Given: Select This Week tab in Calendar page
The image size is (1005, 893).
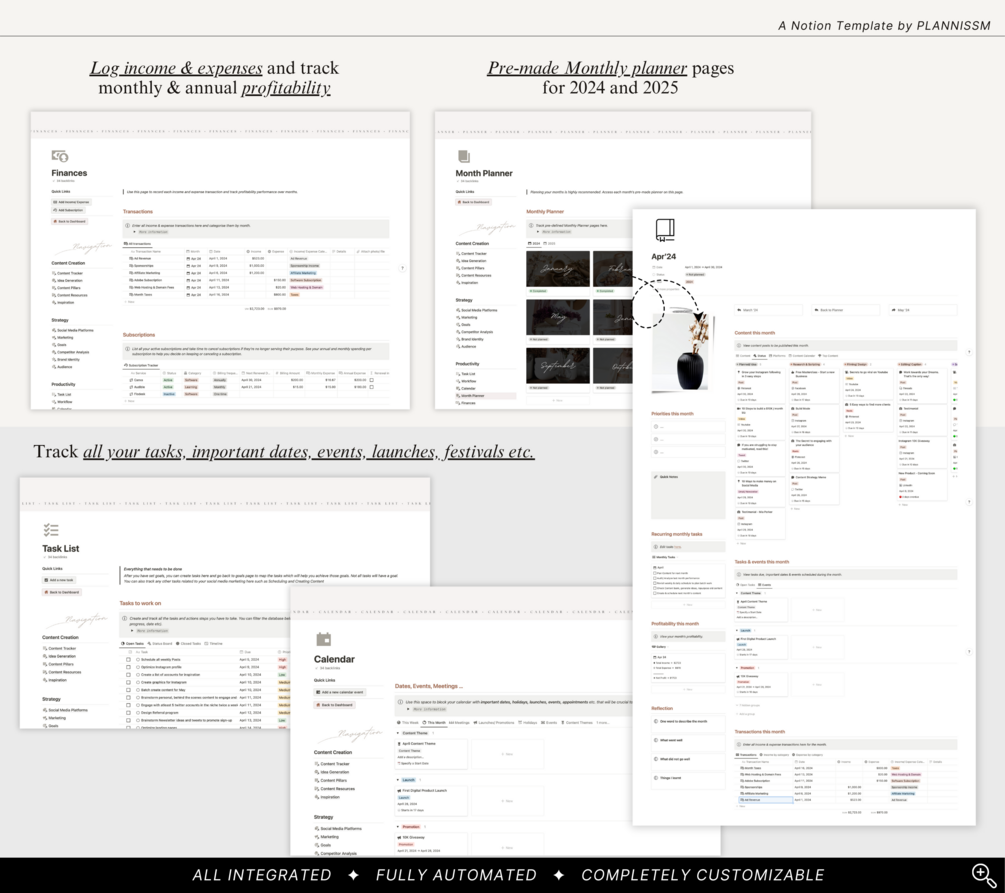Looking at the screenshot, I should [408, 722].
